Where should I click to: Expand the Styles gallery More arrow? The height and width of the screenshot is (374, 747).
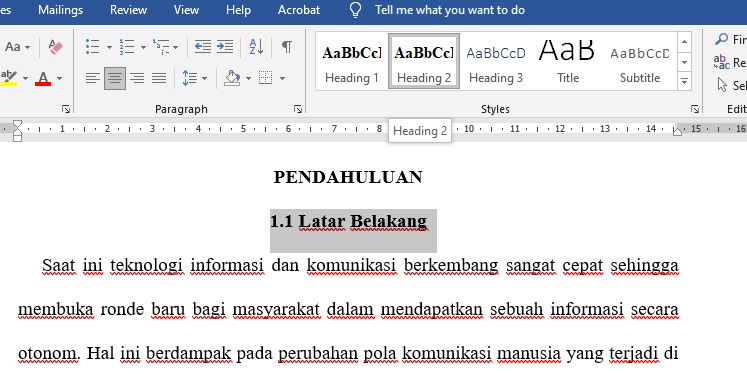pyautogui.click(x=685, y=81)
